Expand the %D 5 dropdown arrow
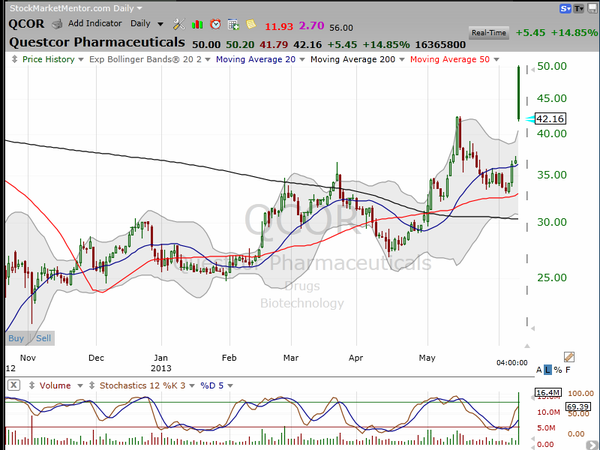The height and width of the screenshot is (450, 600). click(x=230, y=386)
